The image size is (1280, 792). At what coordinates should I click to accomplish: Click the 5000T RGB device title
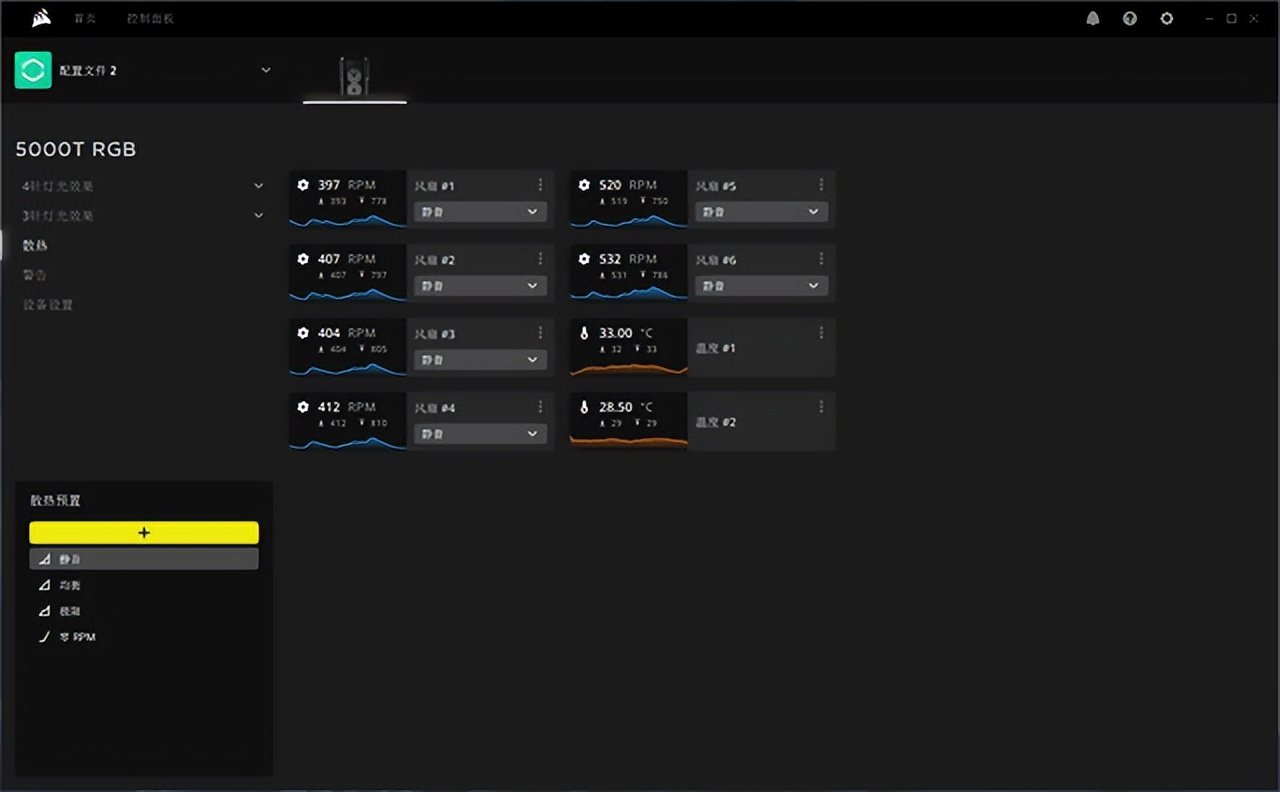point(76,149)
